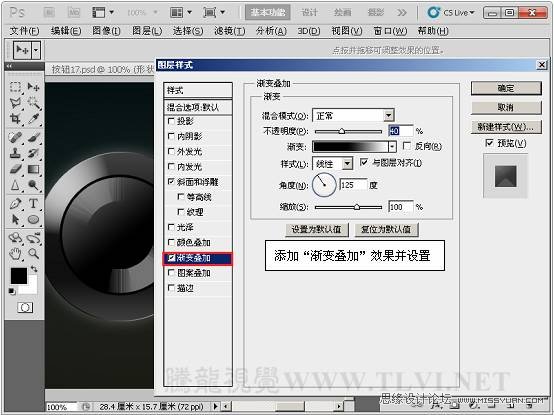
Task: Select the Type tool
Action: click(x=33, y=204)
